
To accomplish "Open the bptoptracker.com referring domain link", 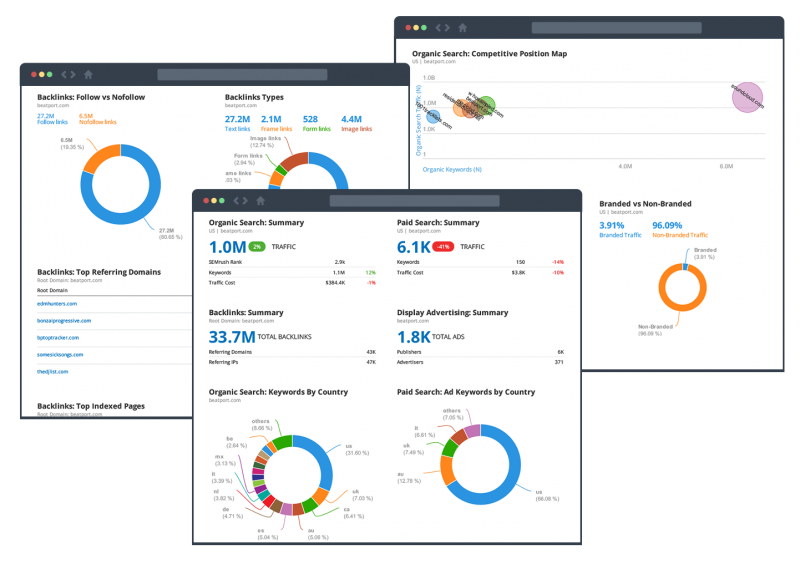I will click(58, 337).
